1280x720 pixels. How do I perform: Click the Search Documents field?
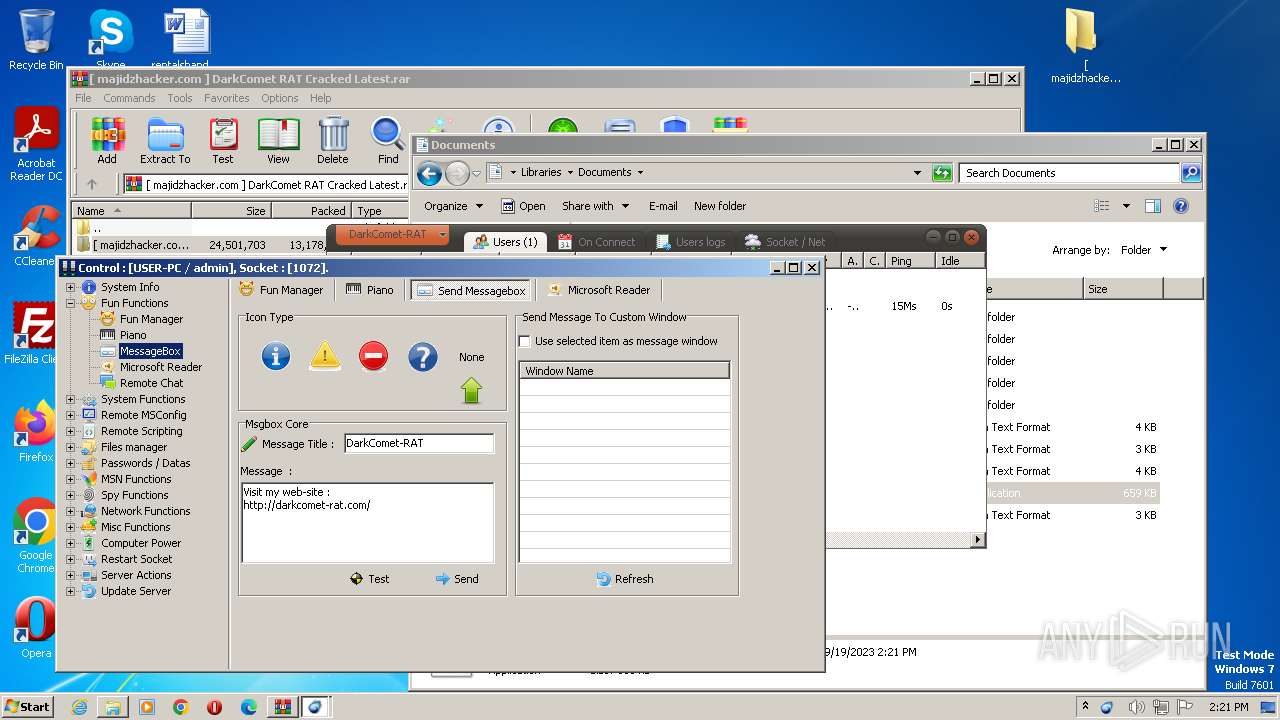point(1069,173)
